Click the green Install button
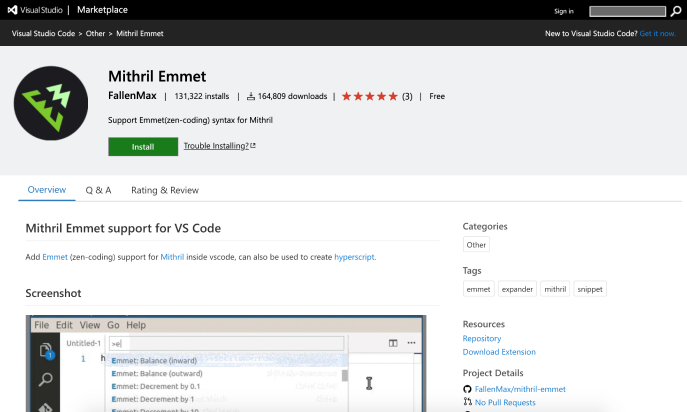Viewport: 687px width, 412px height. (x=143, y=147)
